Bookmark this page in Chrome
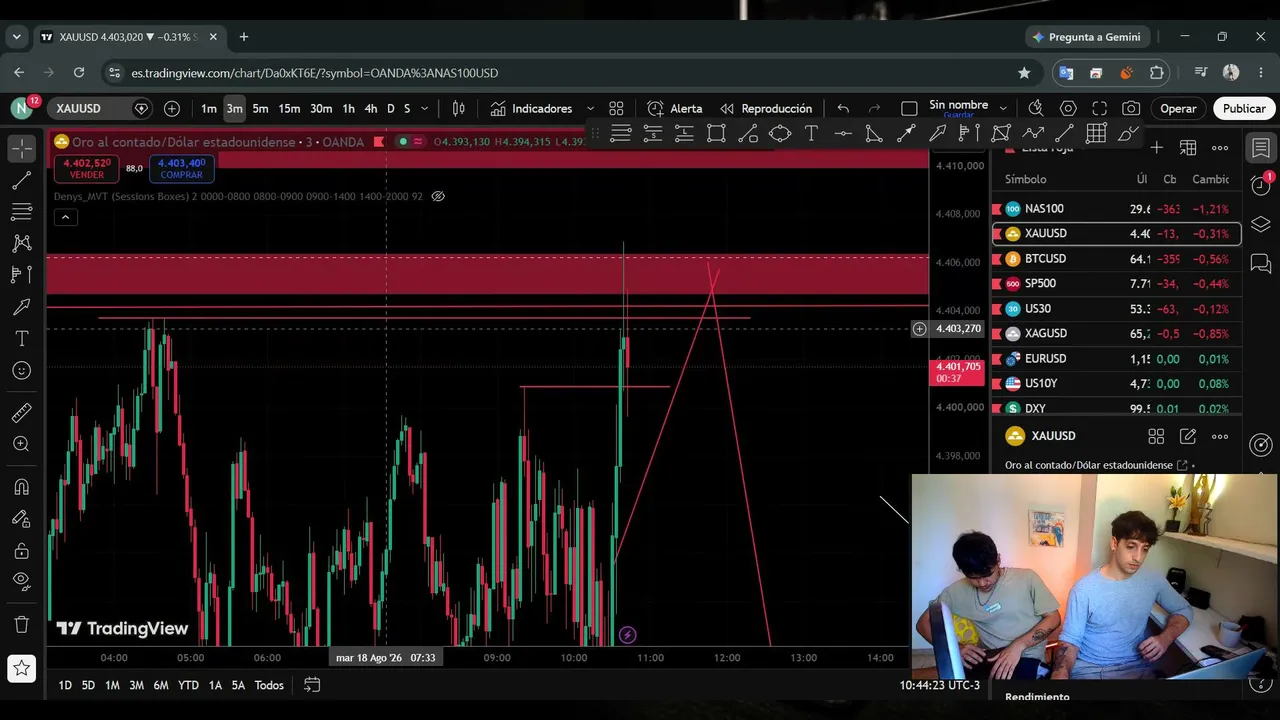Image resolution: width=1280 pixels, height=720 pixels. click(1024, 73)
